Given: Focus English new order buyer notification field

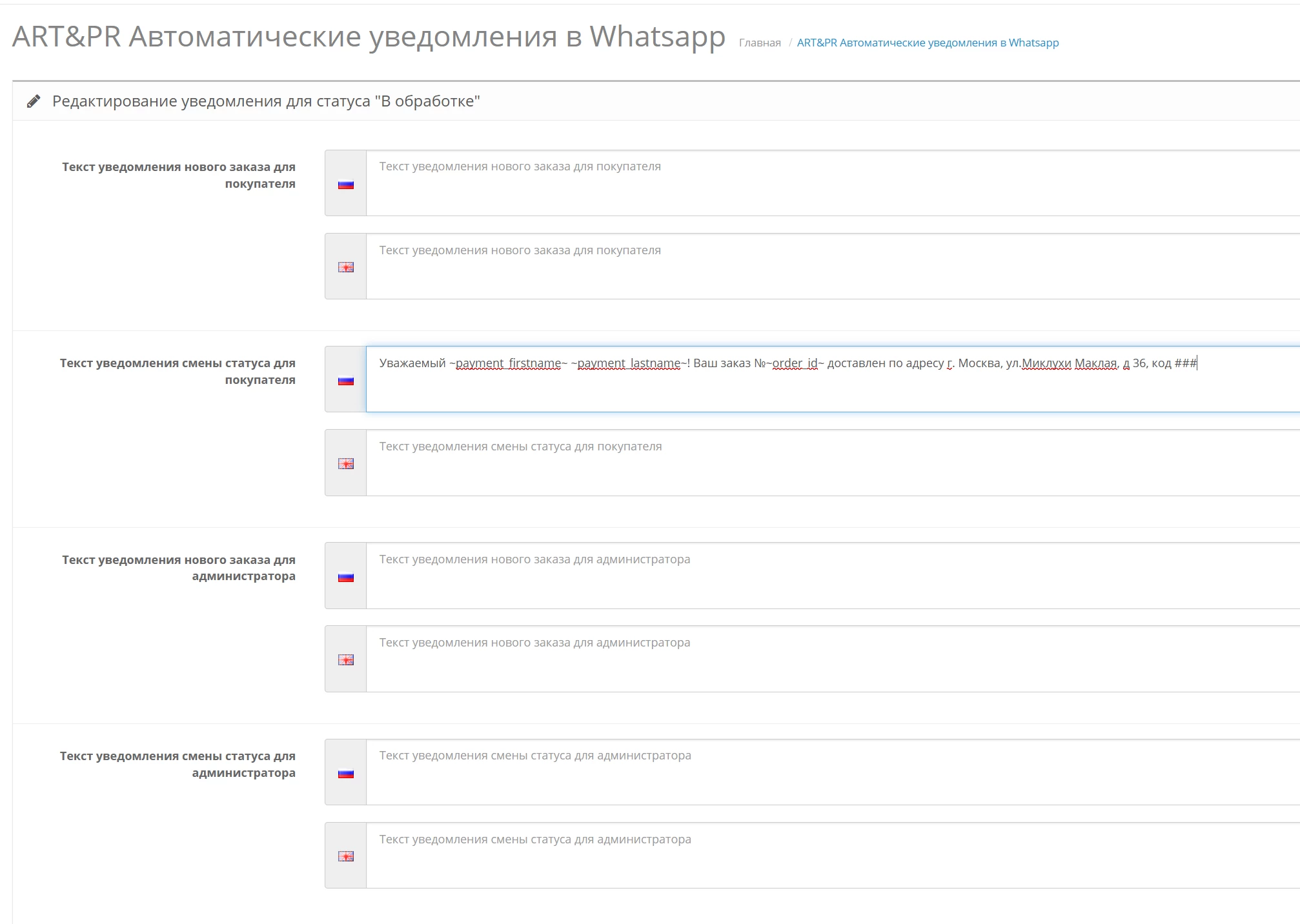Looking at the screenshot, I should tap(833, 266).
